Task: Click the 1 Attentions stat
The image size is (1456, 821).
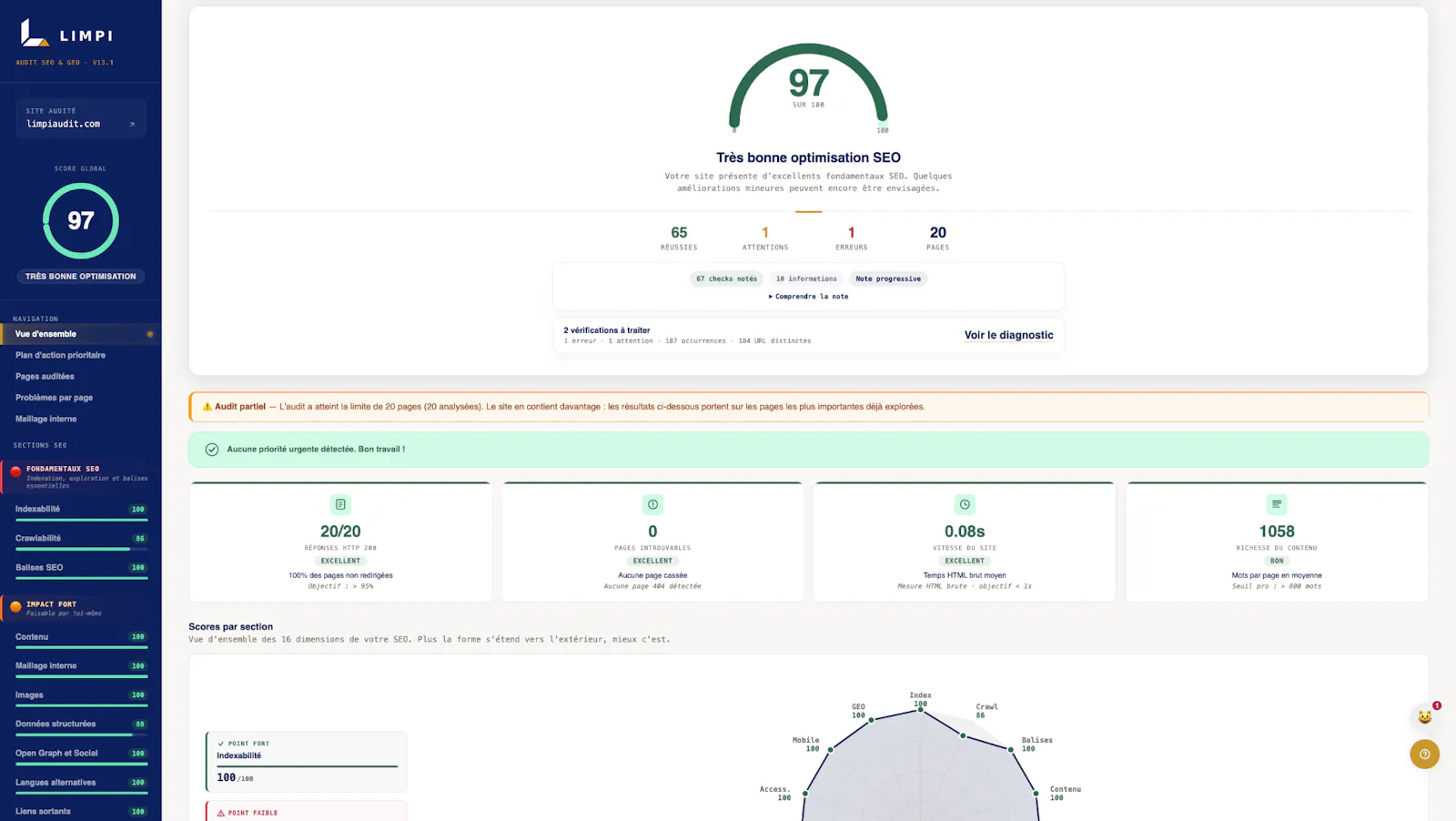Action: (765, 238)
